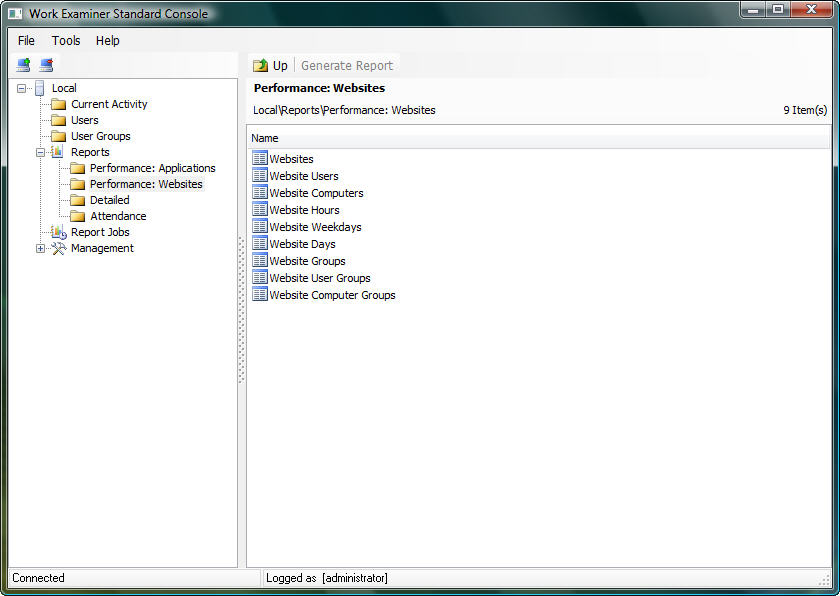Click the Website Days report icon
840x596 pixels.
(260, 243)
